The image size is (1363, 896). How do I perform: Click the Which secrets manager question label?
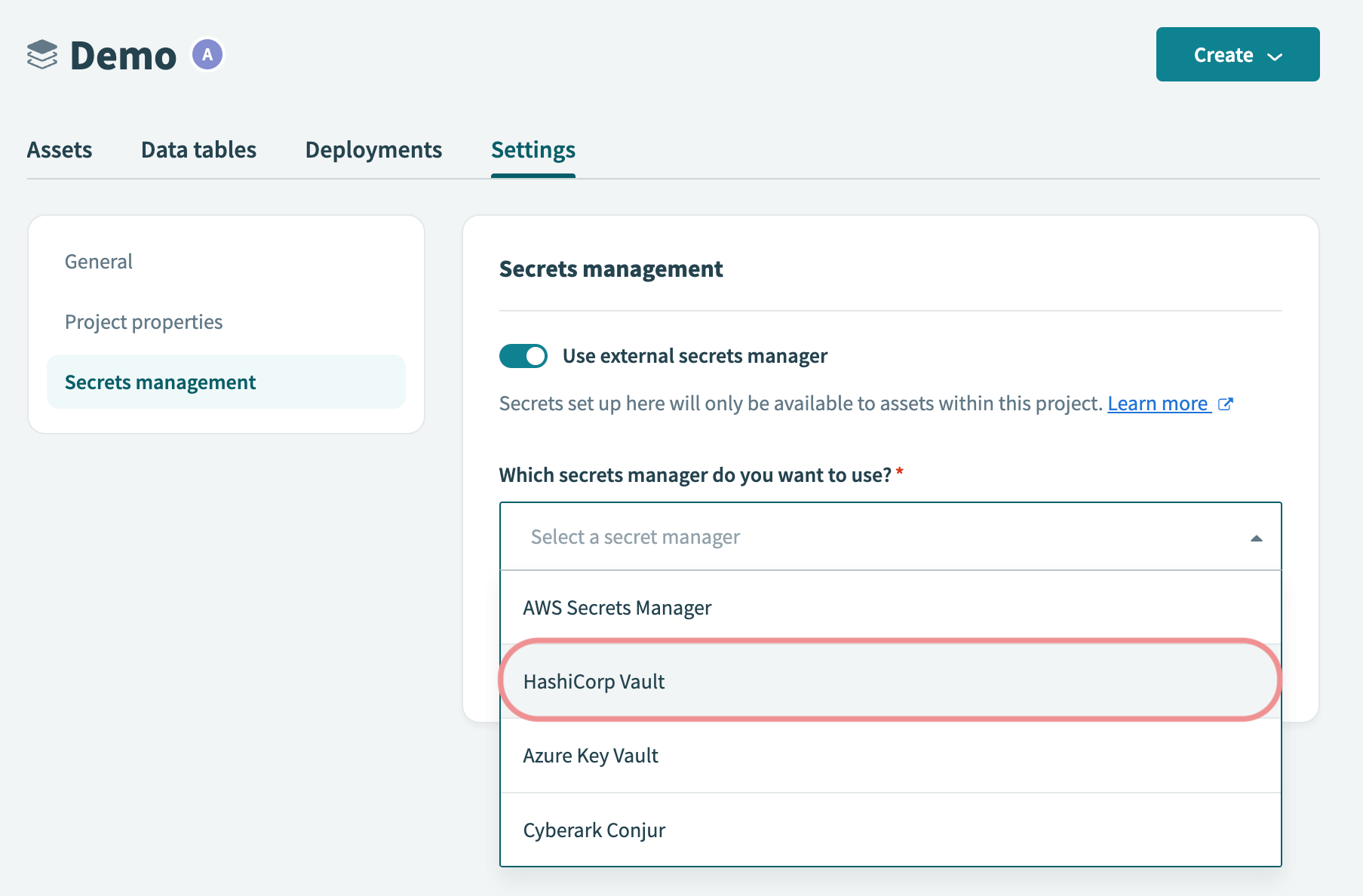695,474
